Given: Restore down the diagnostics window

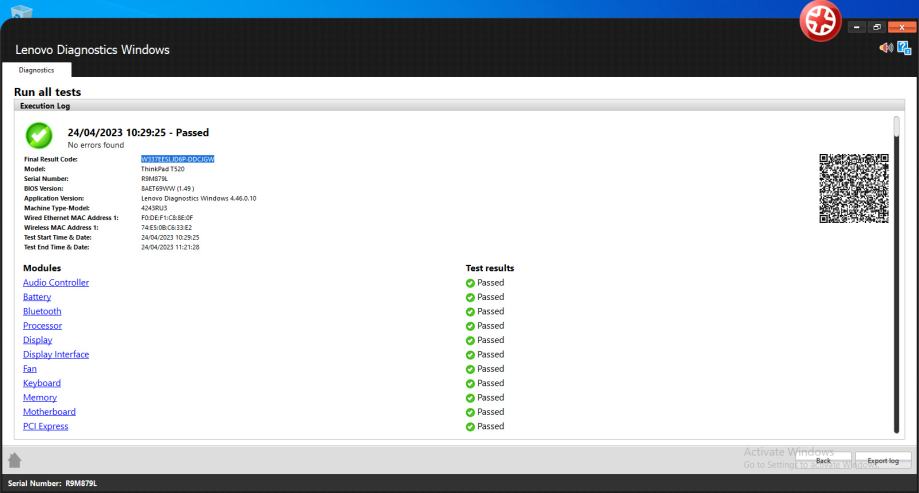Looking at the screenshot, I should [877, 27].
